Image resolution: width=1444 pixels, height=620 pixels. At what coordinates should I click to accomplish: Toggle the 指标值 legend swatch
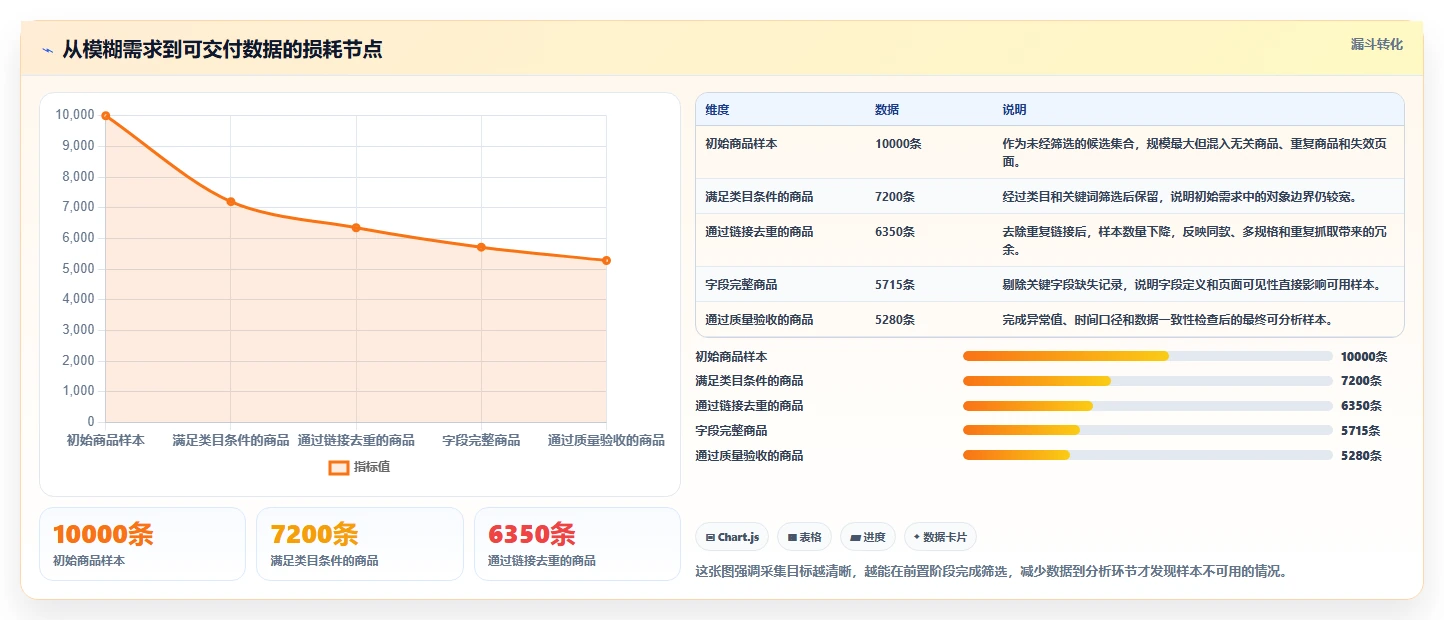point(339,466)
